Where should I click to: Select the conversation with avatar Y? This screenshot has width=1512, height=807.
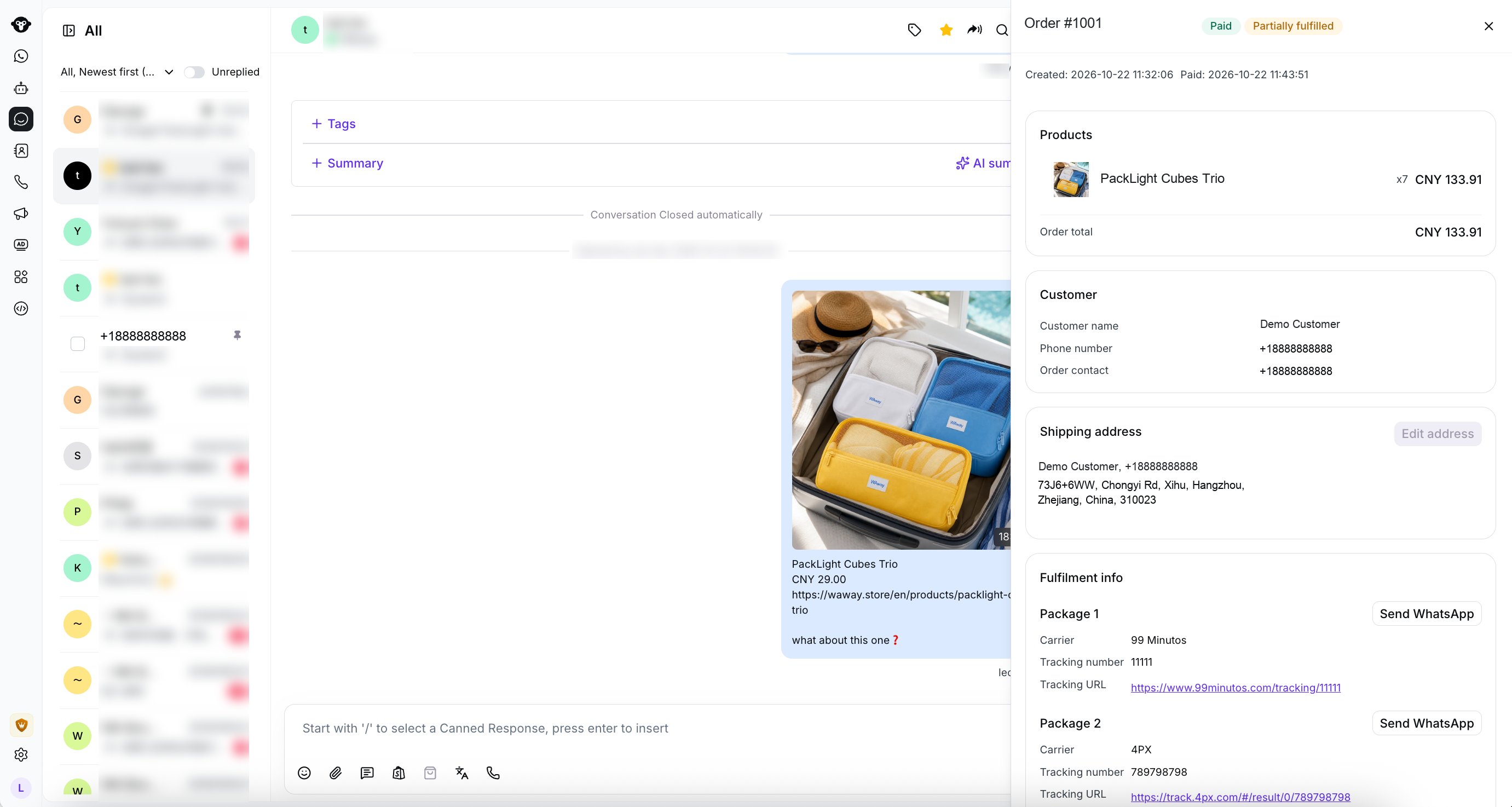coord(155,232)
